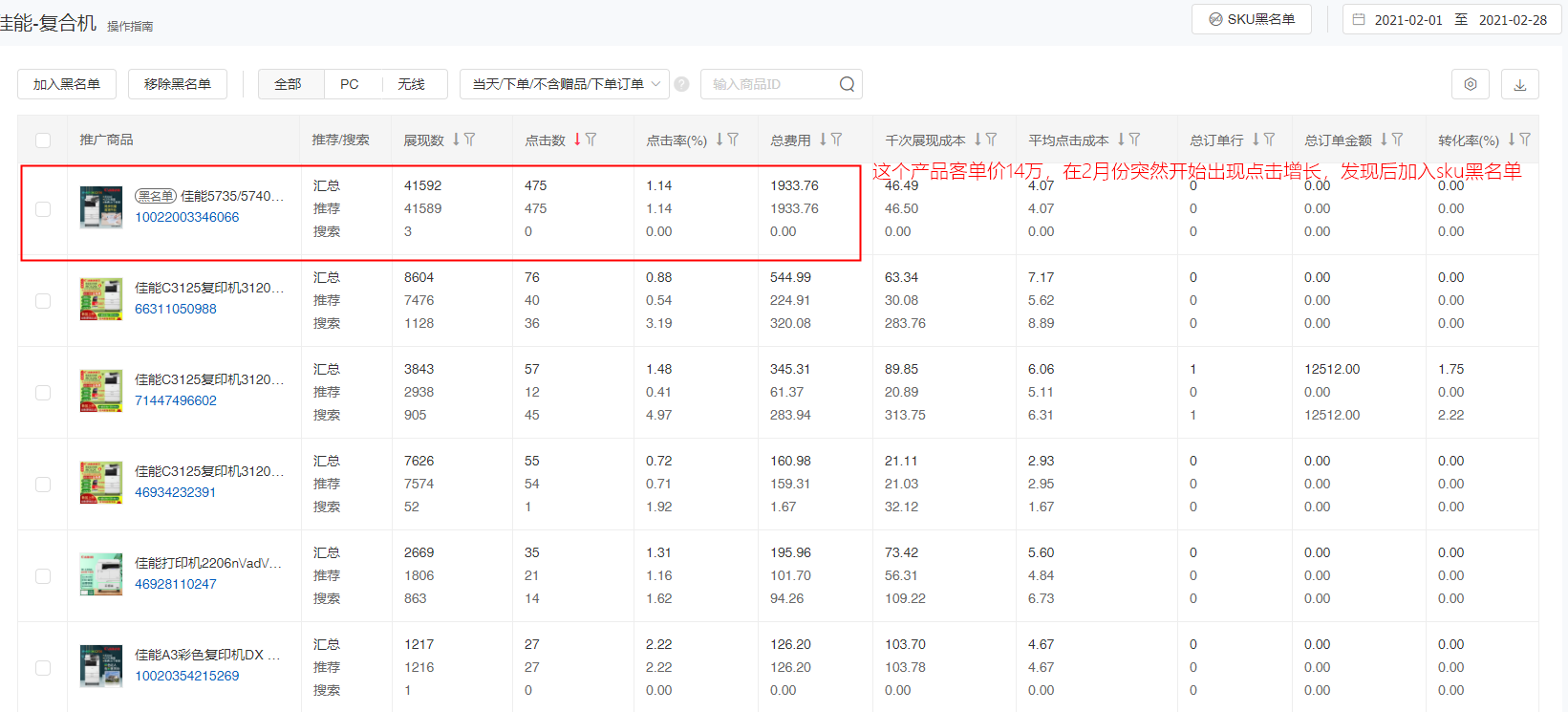Click product name 佳能打印机2206nVadV…
The width and height of the screenshot is (1568, 712).
pyautogui.click(x=208, y=563)
